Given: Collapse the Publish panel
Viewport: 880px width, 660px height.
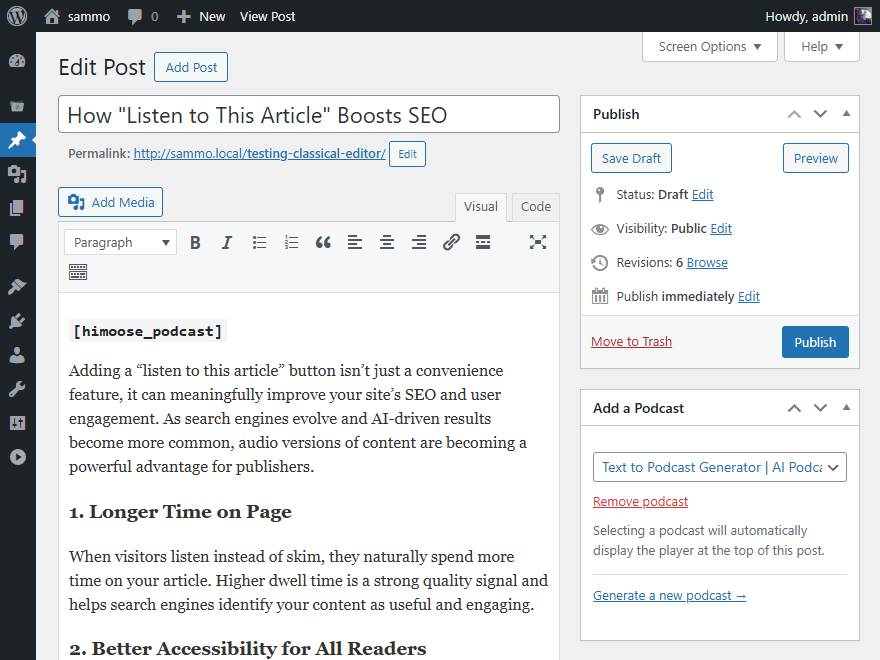Looking at the screenshot, I should [845, 113].
